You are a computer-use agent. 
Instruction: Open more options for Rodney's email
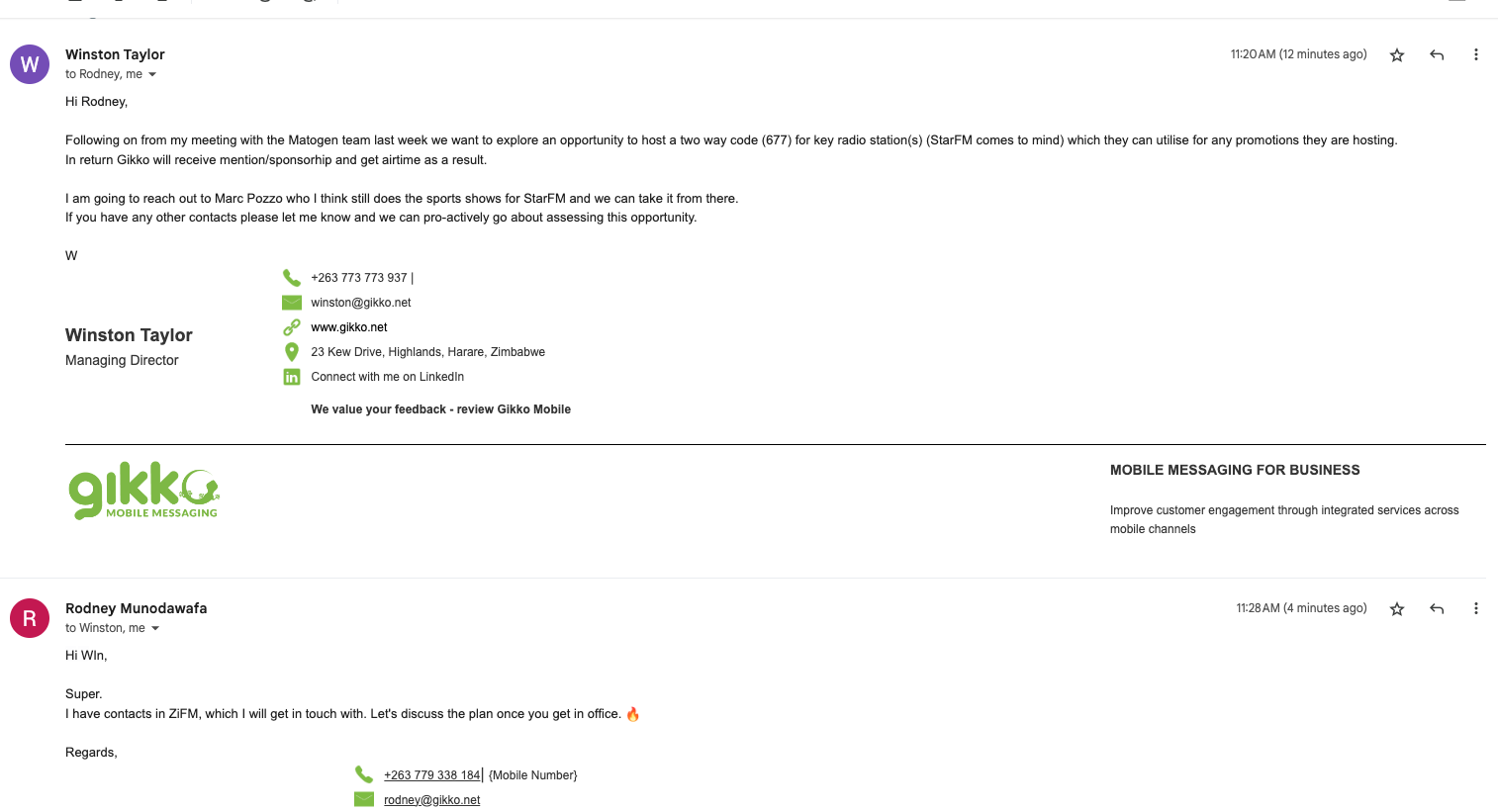[x=1475, y=609]
